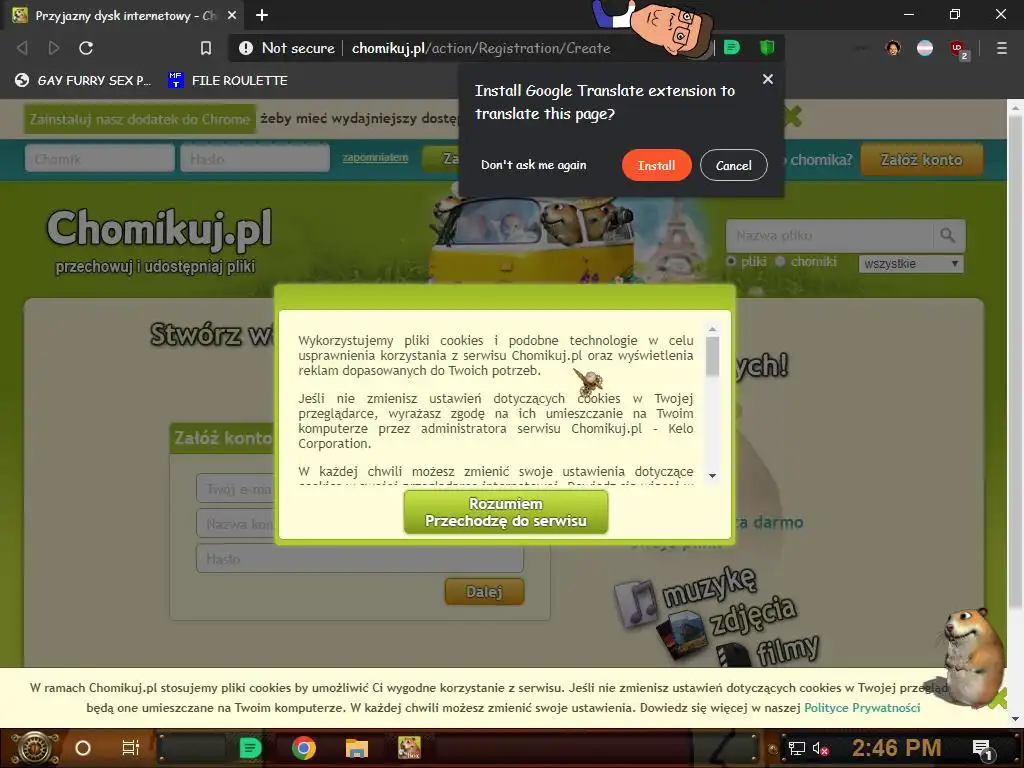Close the Google Translate popup
This screenshot has height=768, width=1024.
point(768,79)
